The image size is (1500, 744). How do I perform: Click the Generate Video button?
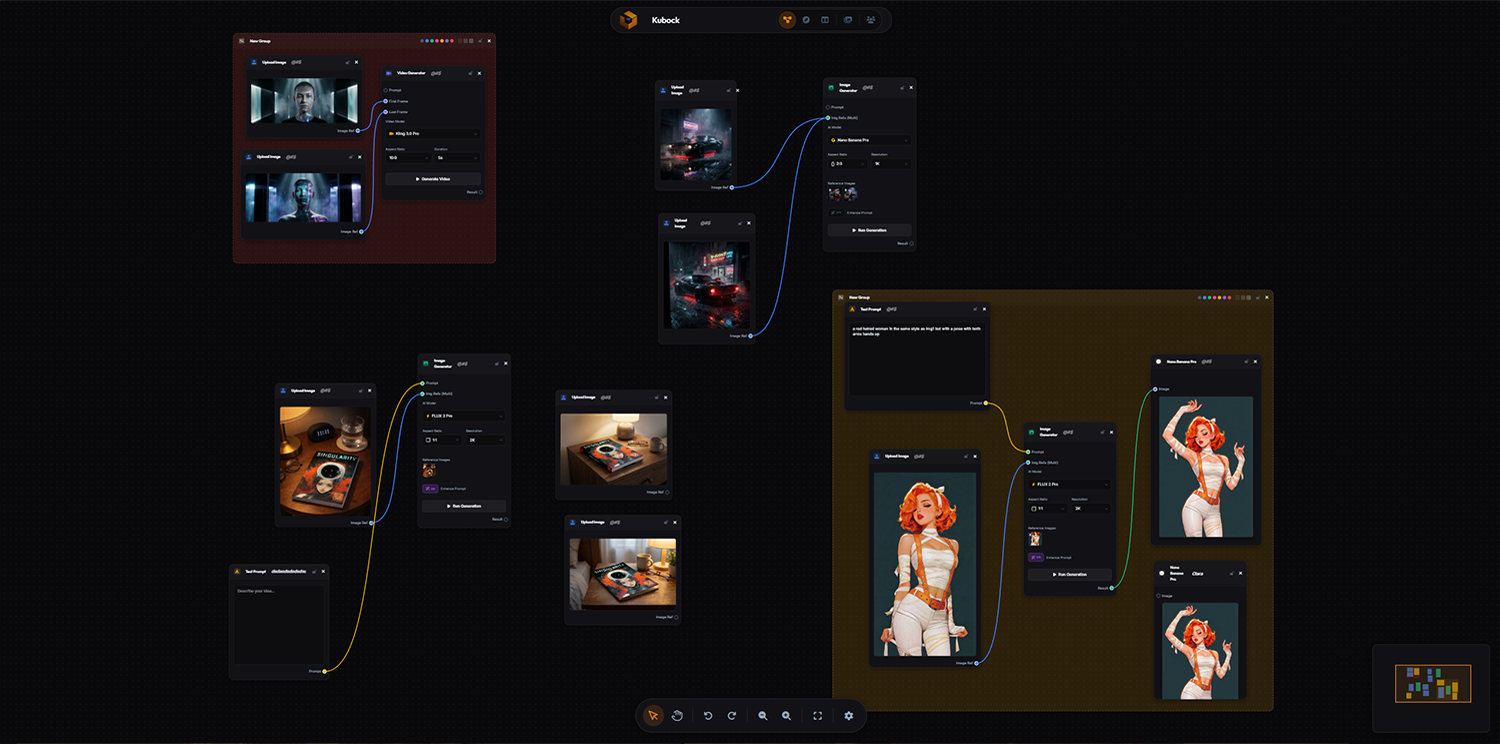click(433, 179)
